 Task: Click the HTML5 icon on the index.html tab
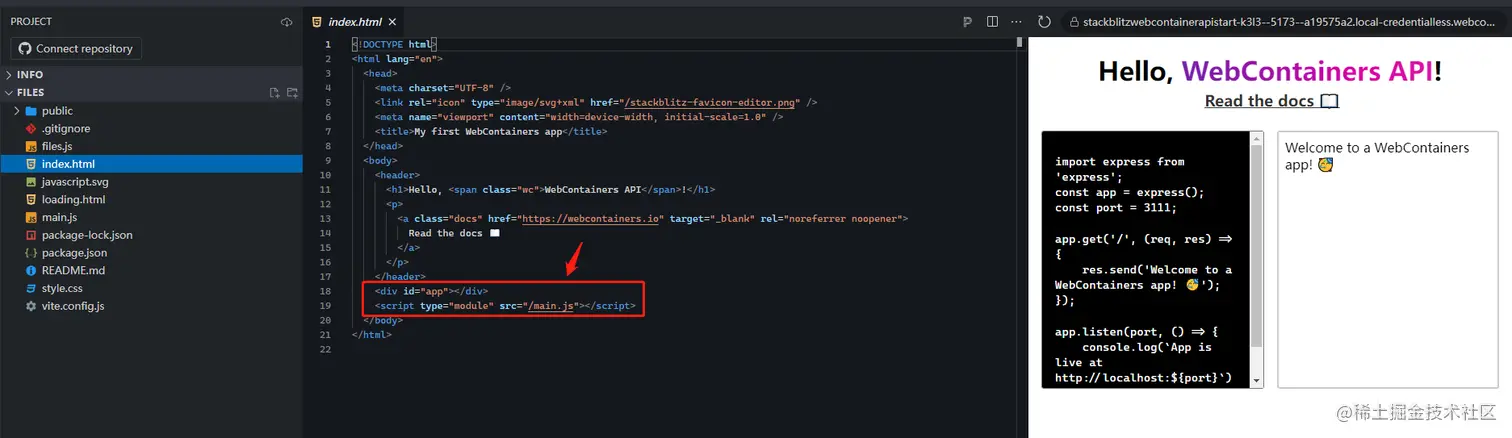pyautogui.click(x=317, y=22)
